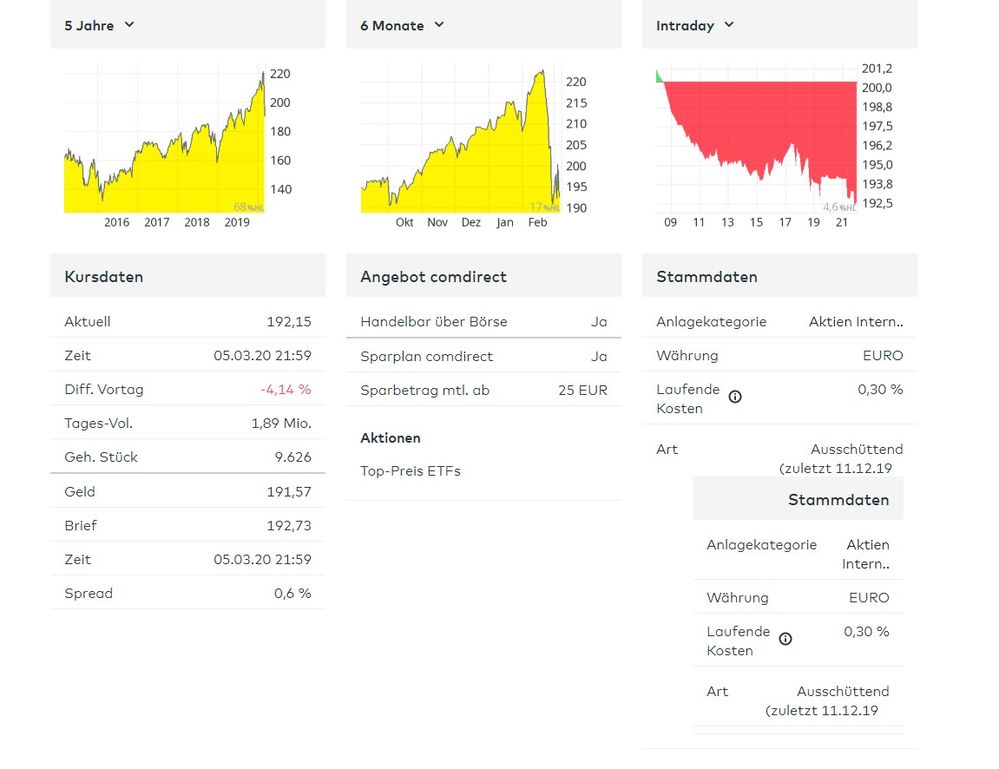Viewport: 999px width, 769px height.
Task: Click the upper "Stammdaten" section header
Action: point(706,277)
